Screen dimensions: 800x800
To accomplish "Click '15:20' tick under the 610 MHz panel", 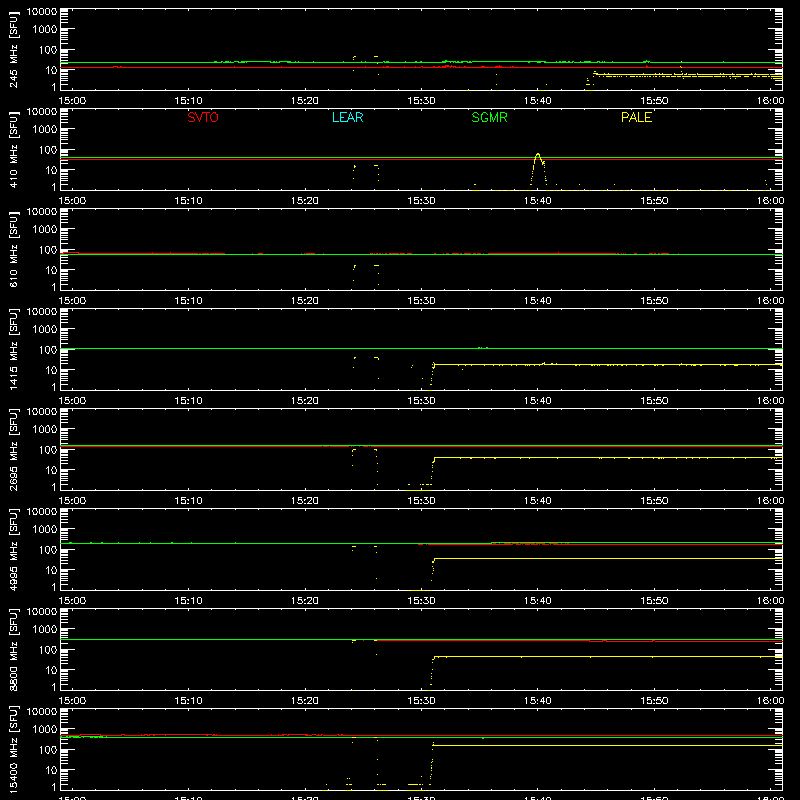I will click(305, 301).
